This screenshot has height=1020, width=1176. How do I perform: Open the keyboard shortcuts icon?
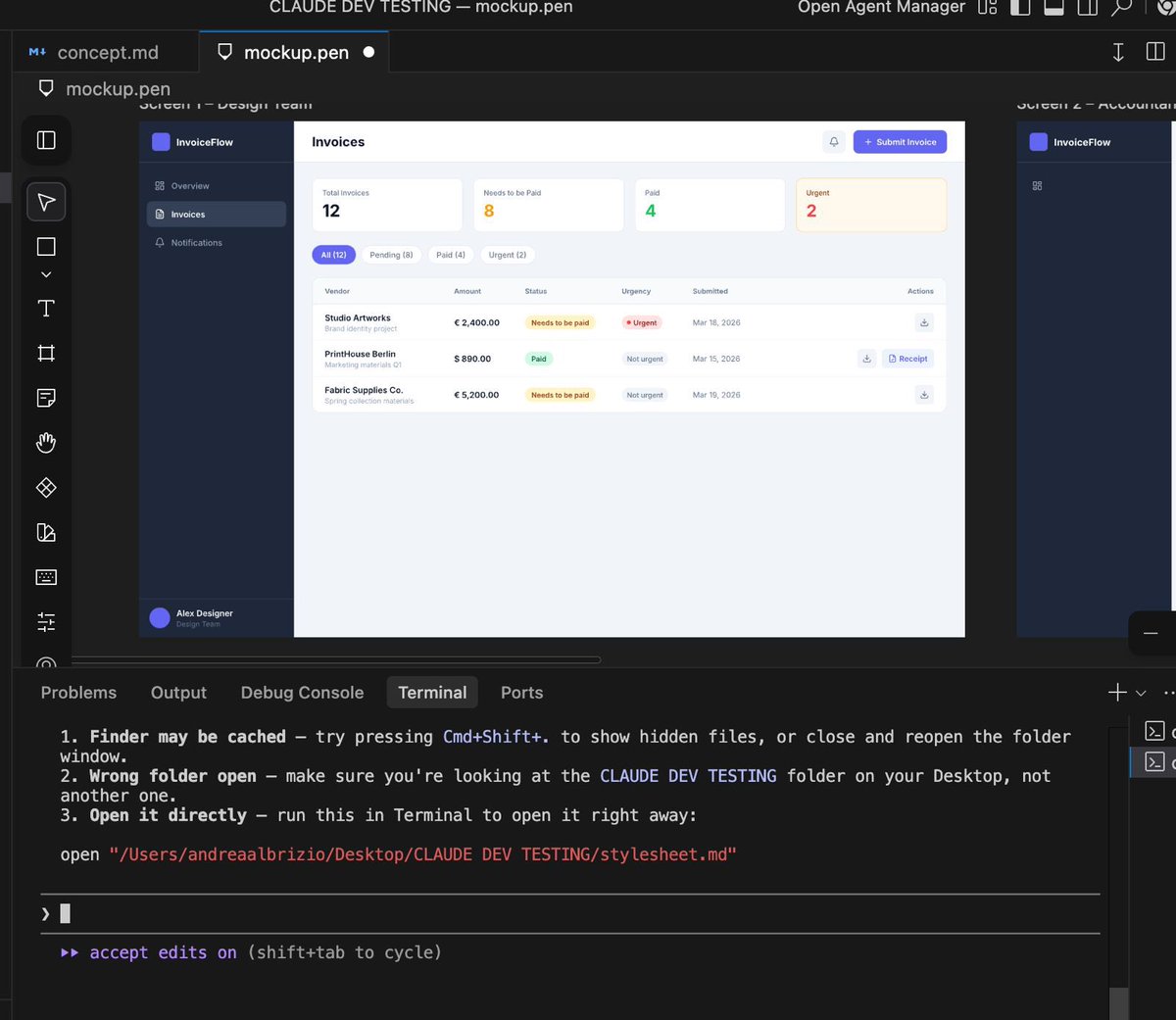[46, 577]
